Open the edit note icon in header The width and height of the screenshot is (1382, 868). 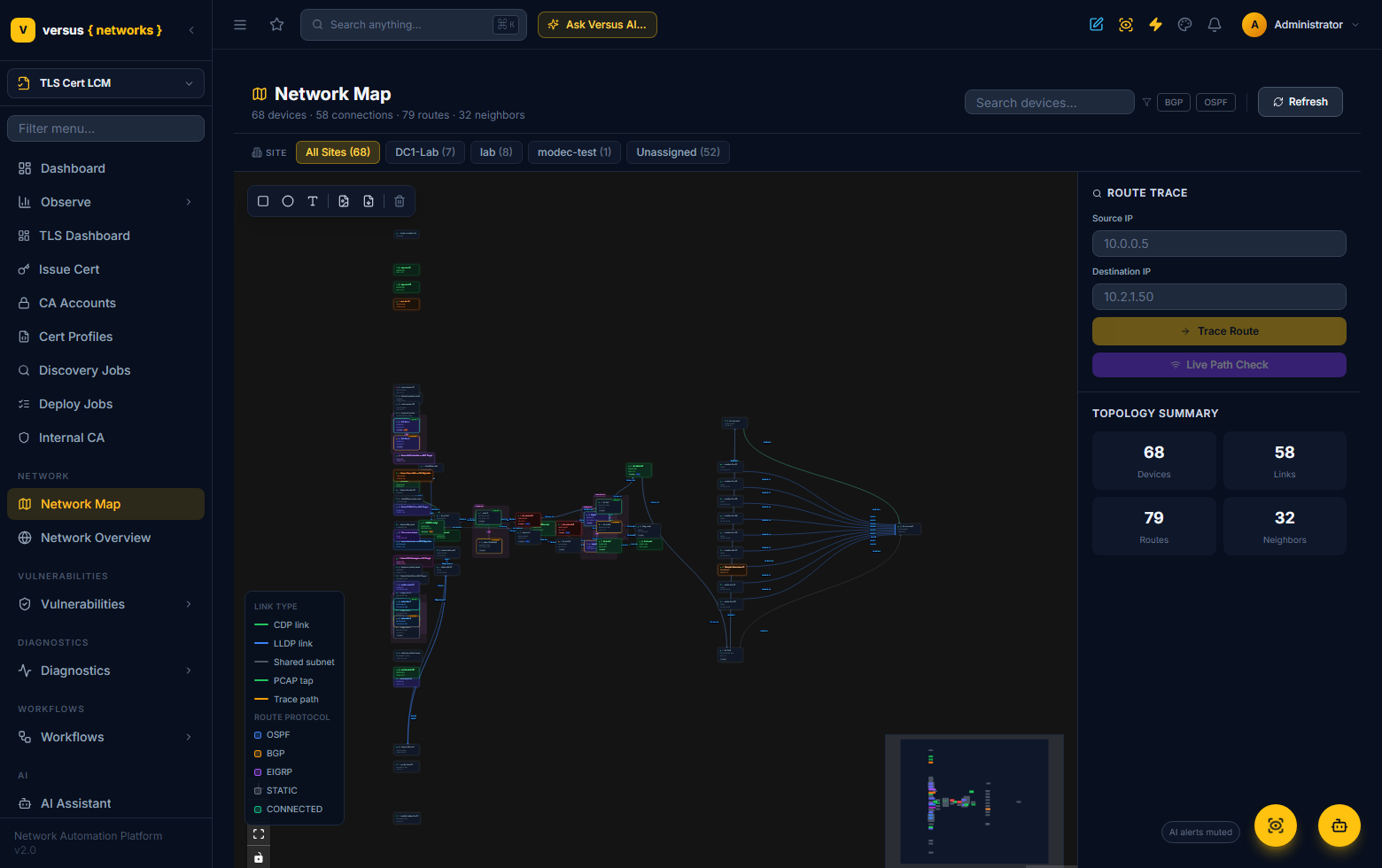tap(1097, 25)
